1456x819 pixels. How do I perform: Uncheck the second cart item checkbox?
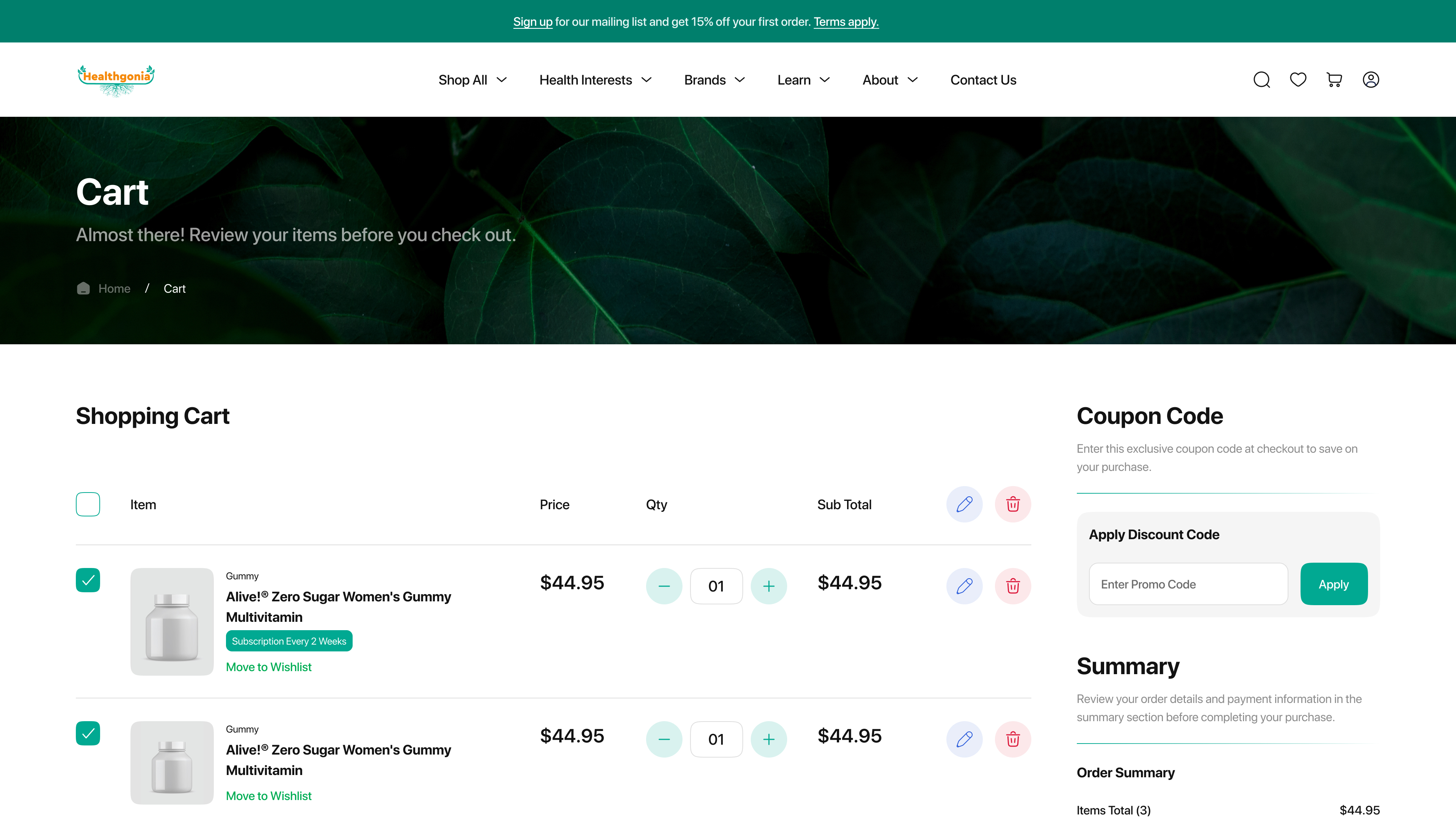pyautogui.click(x=88, y=733)
